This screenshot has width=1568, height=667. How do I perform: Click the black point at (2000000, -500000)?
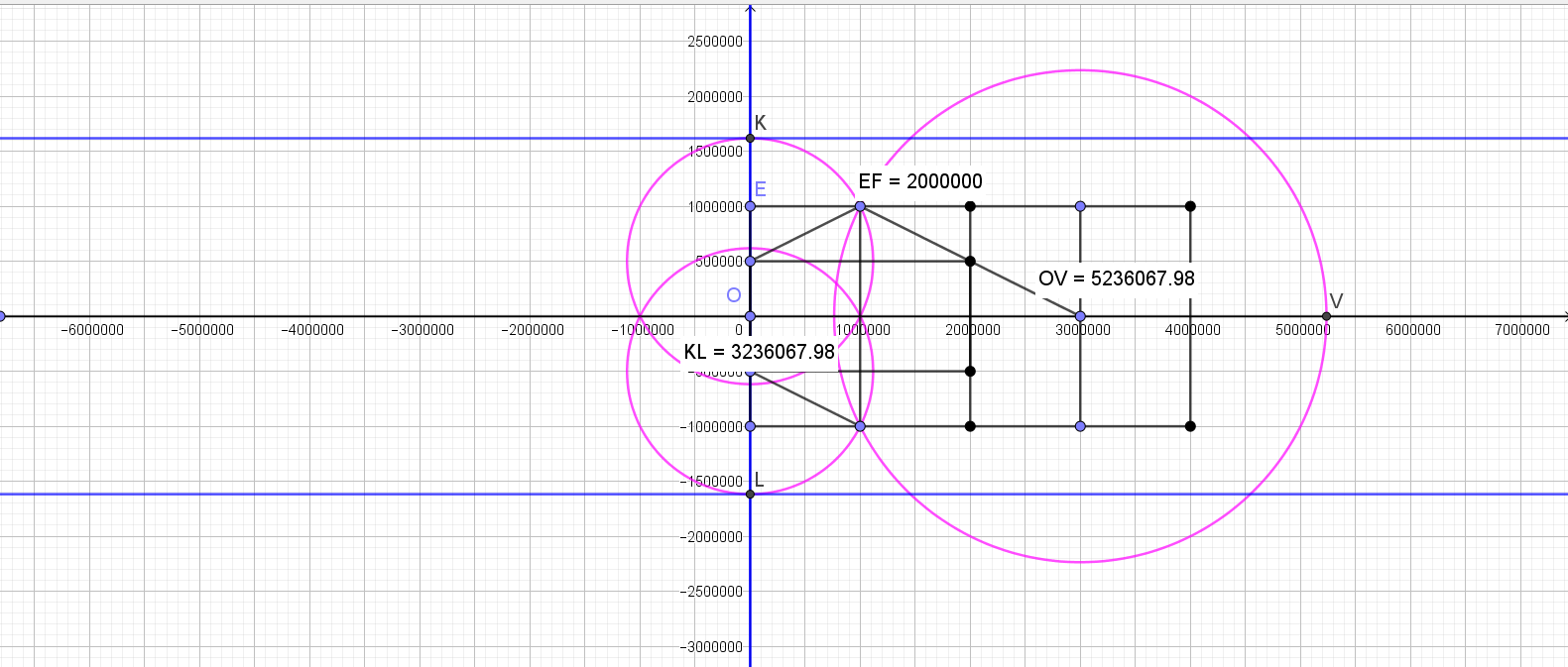click(970, 372)
